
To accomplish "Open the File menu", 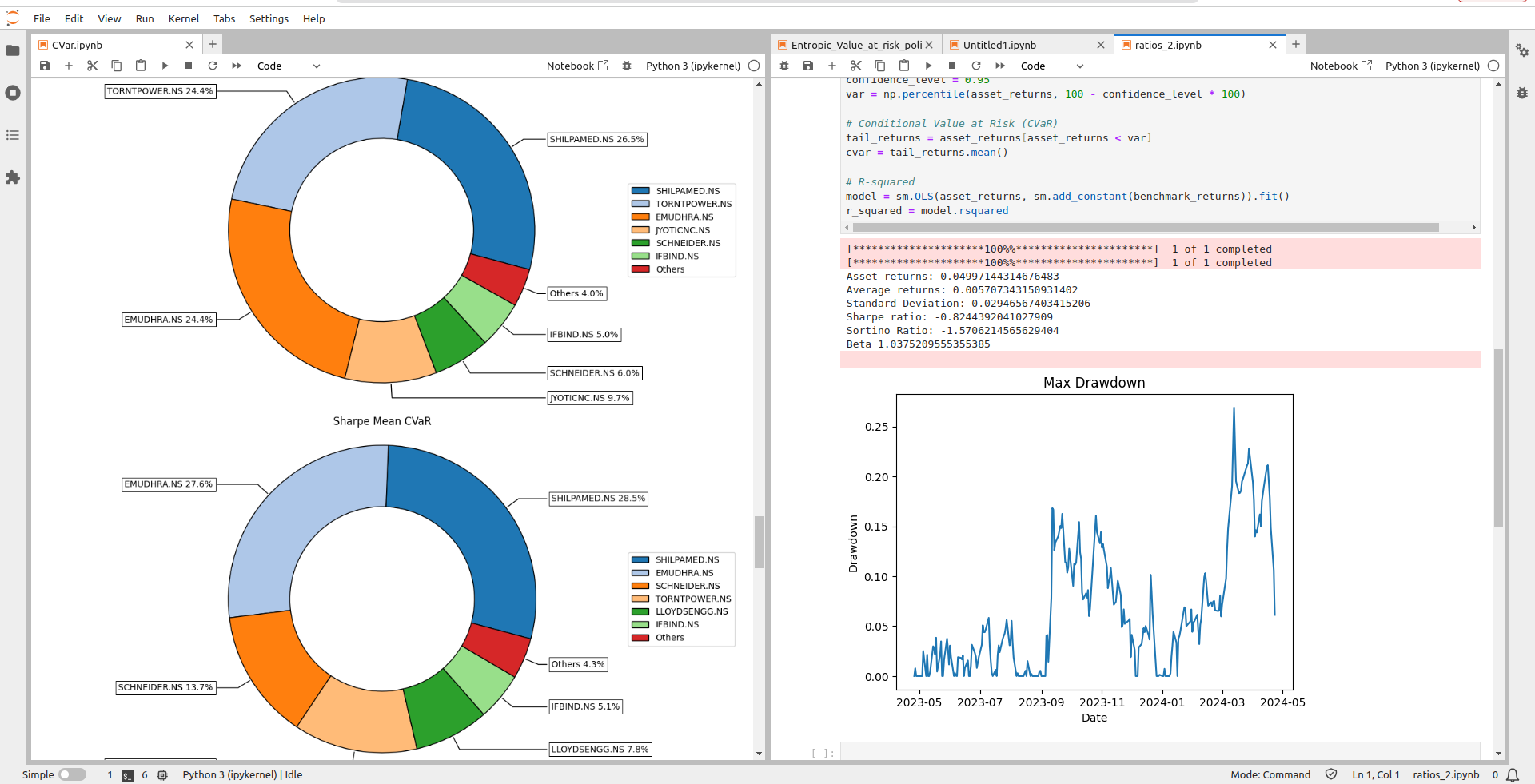I will coord(42,18).
